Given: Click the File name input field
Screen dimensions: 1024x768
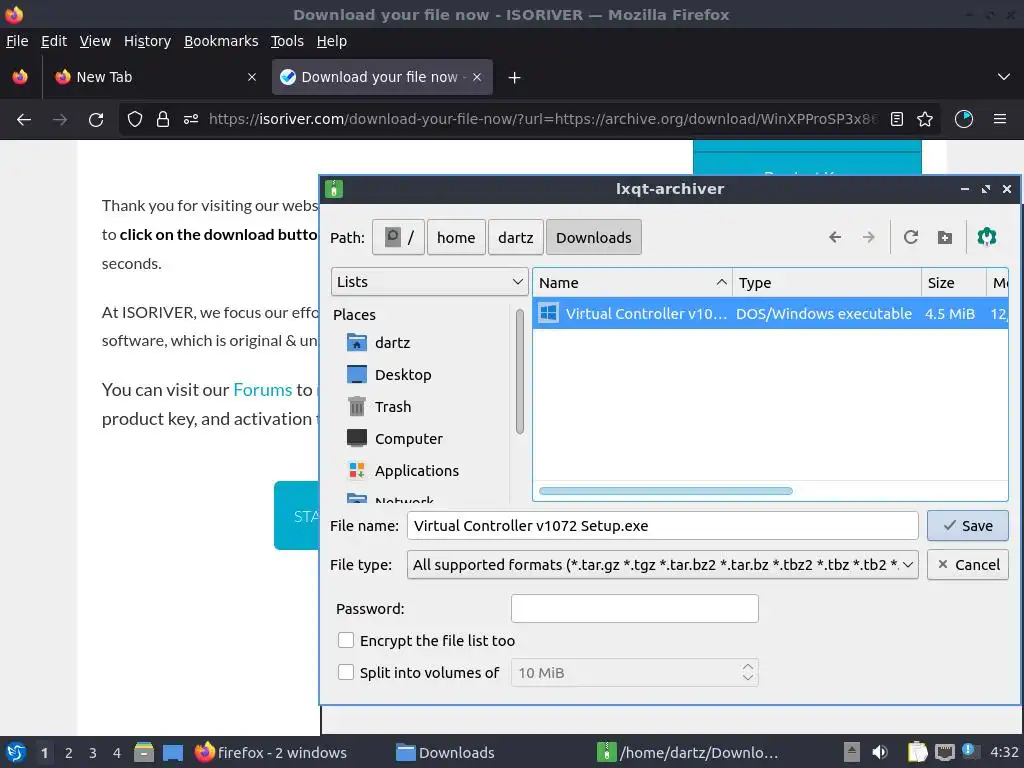Looking at the screenshot, I should [662, 526].
